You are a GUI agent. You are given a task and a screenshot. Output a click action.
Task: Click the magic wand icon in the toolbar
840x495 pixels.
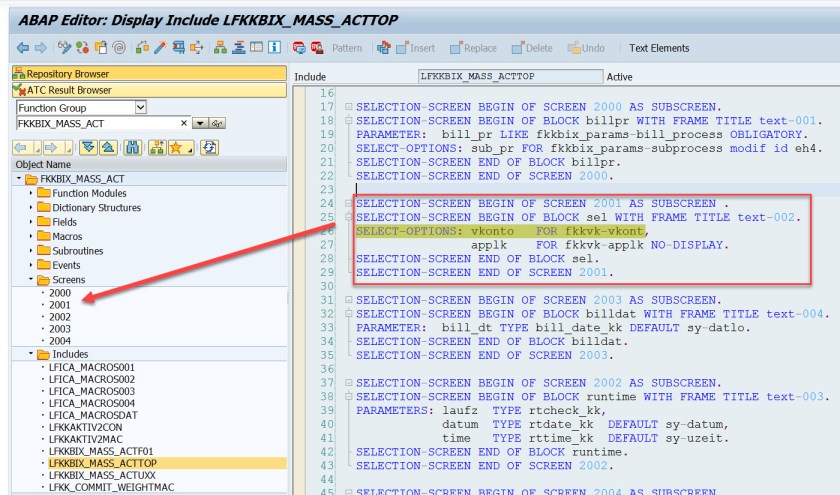click(160, 47)
